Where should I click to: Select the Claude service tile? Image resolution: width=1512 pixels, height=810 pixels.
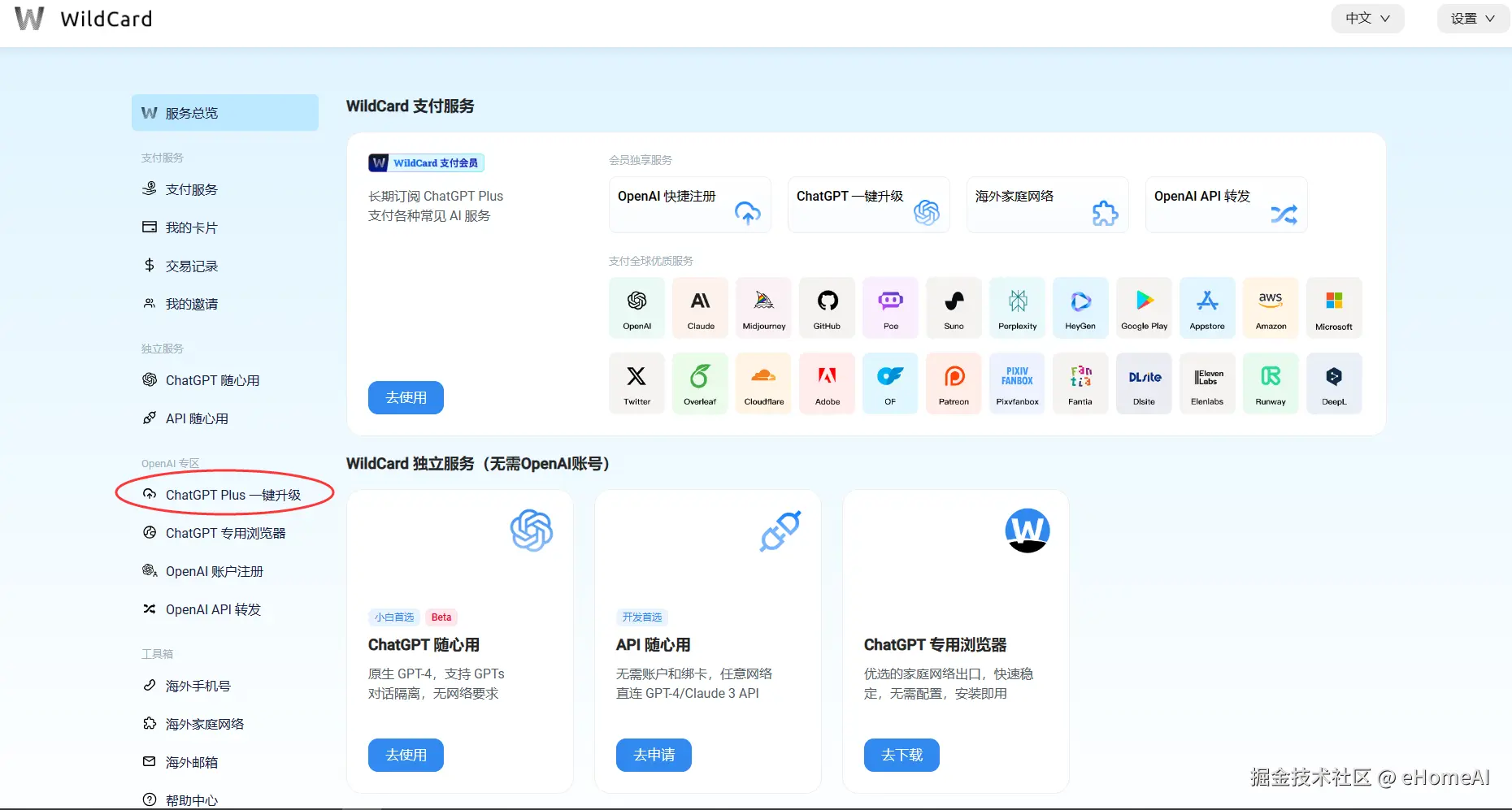point(701,307)
